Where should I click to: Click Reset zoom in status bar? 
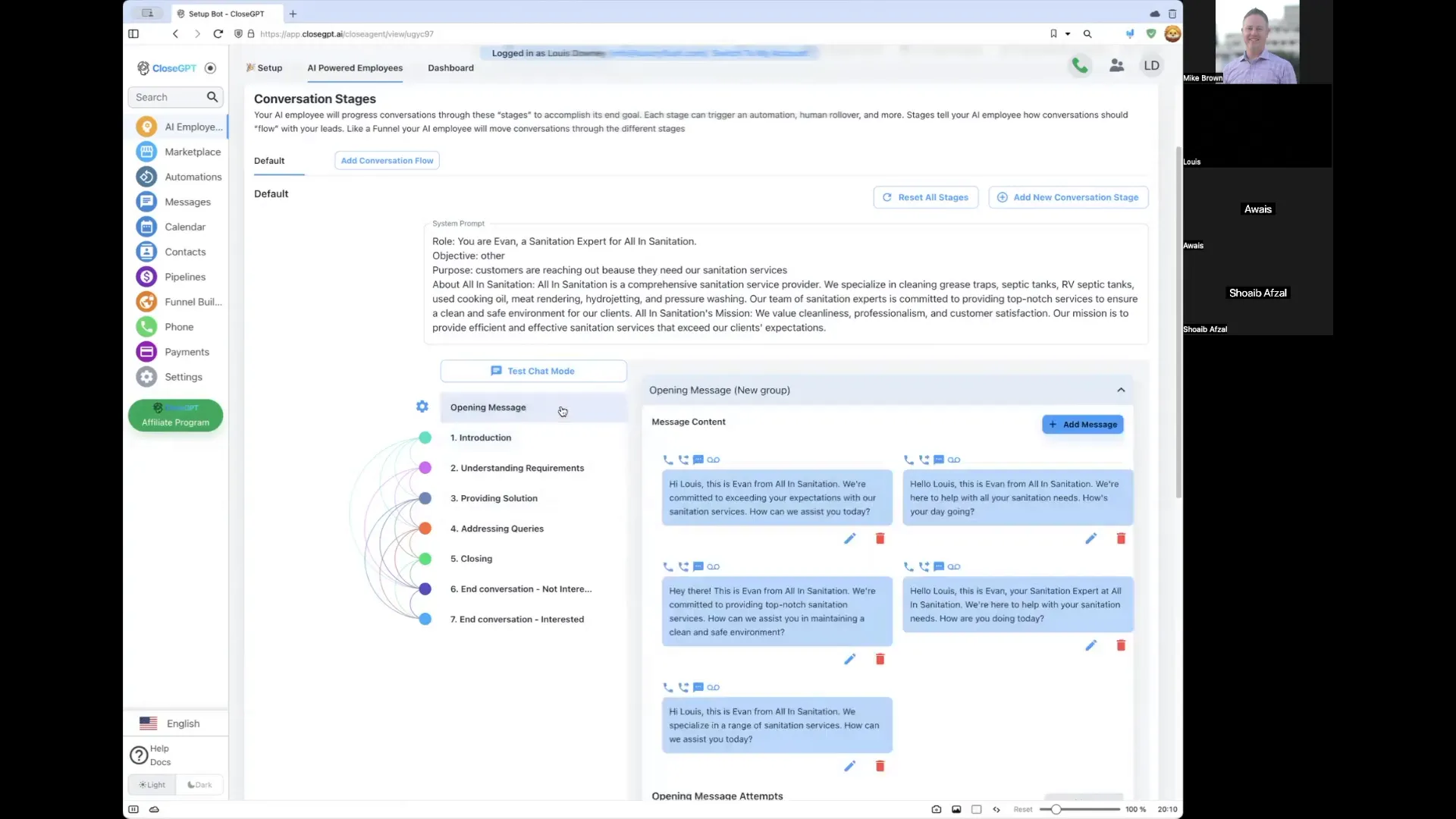(1023, 809)
